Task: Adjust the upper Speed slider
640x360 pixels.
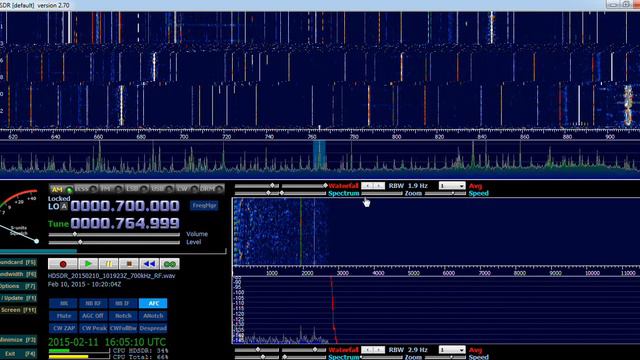Action: tap(445, 193)
